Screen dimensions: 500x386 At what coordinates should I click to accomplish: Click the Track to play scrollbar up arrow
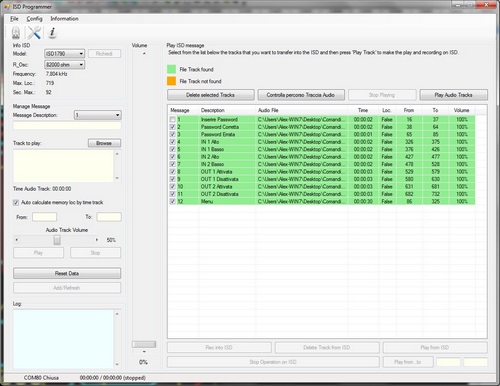tap(117, 154)
